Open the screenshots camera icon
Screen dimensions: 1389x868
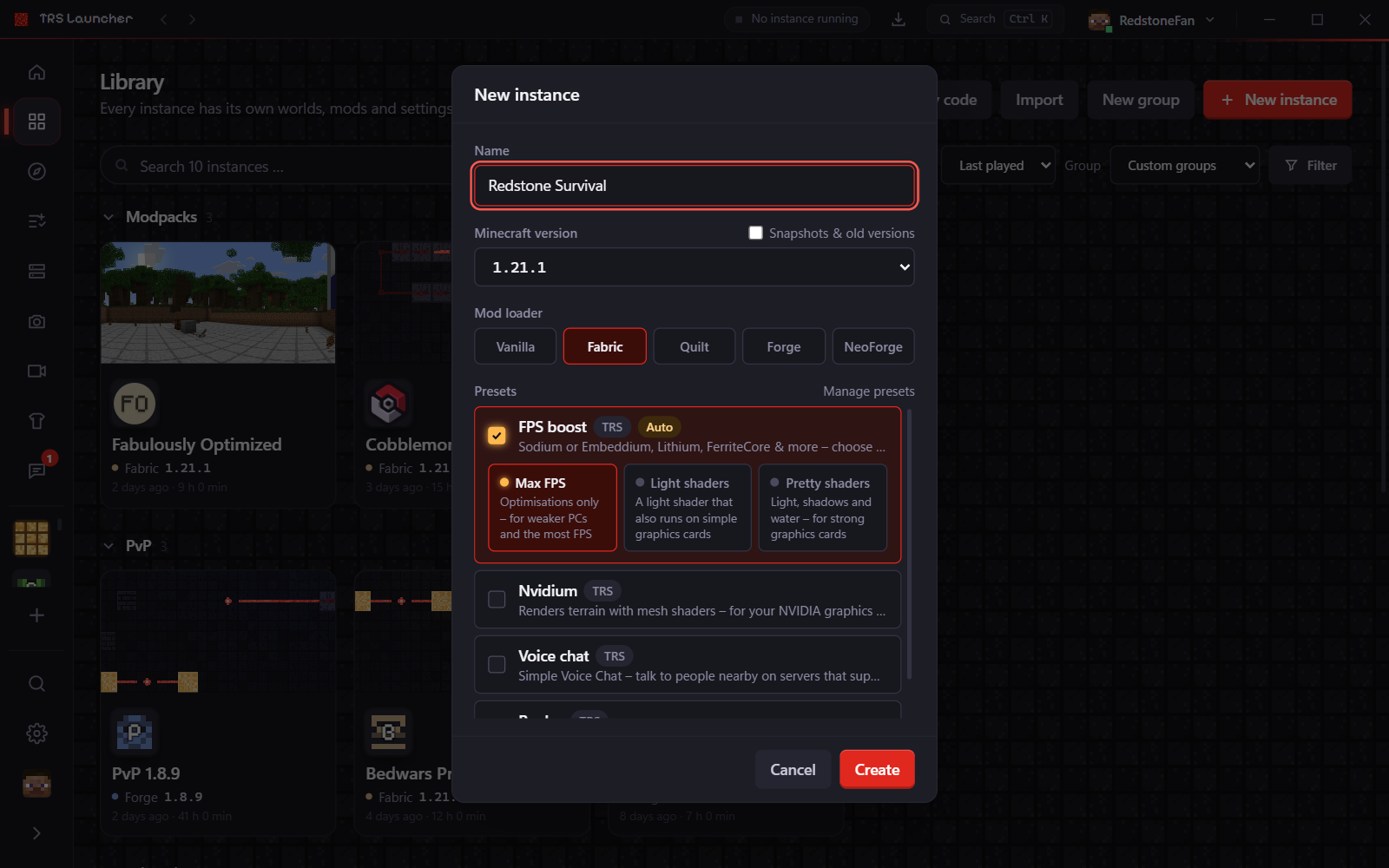coord(36,321)
